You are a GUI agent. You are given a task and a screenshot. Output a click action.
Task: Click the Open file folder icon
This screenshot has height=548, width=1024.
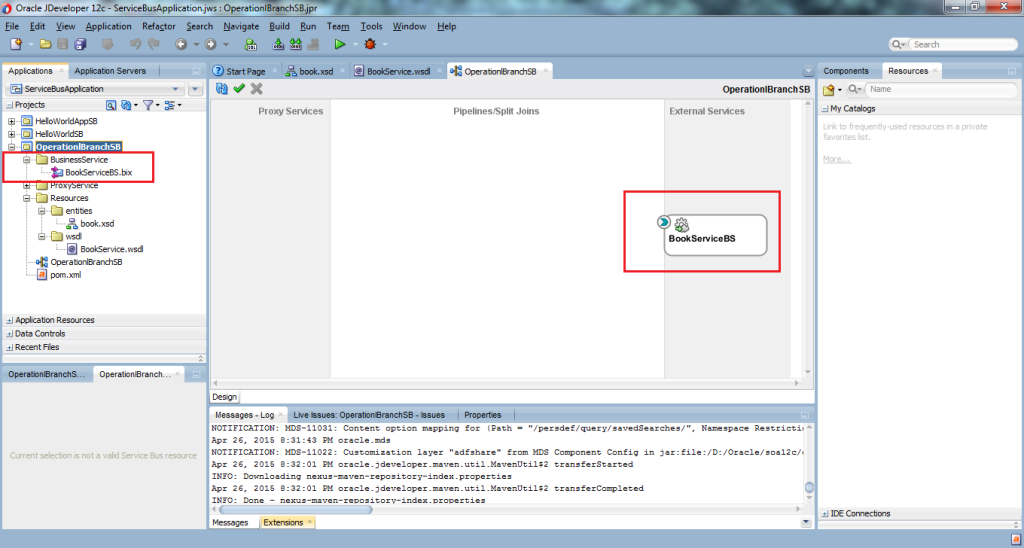coord(45,44)
